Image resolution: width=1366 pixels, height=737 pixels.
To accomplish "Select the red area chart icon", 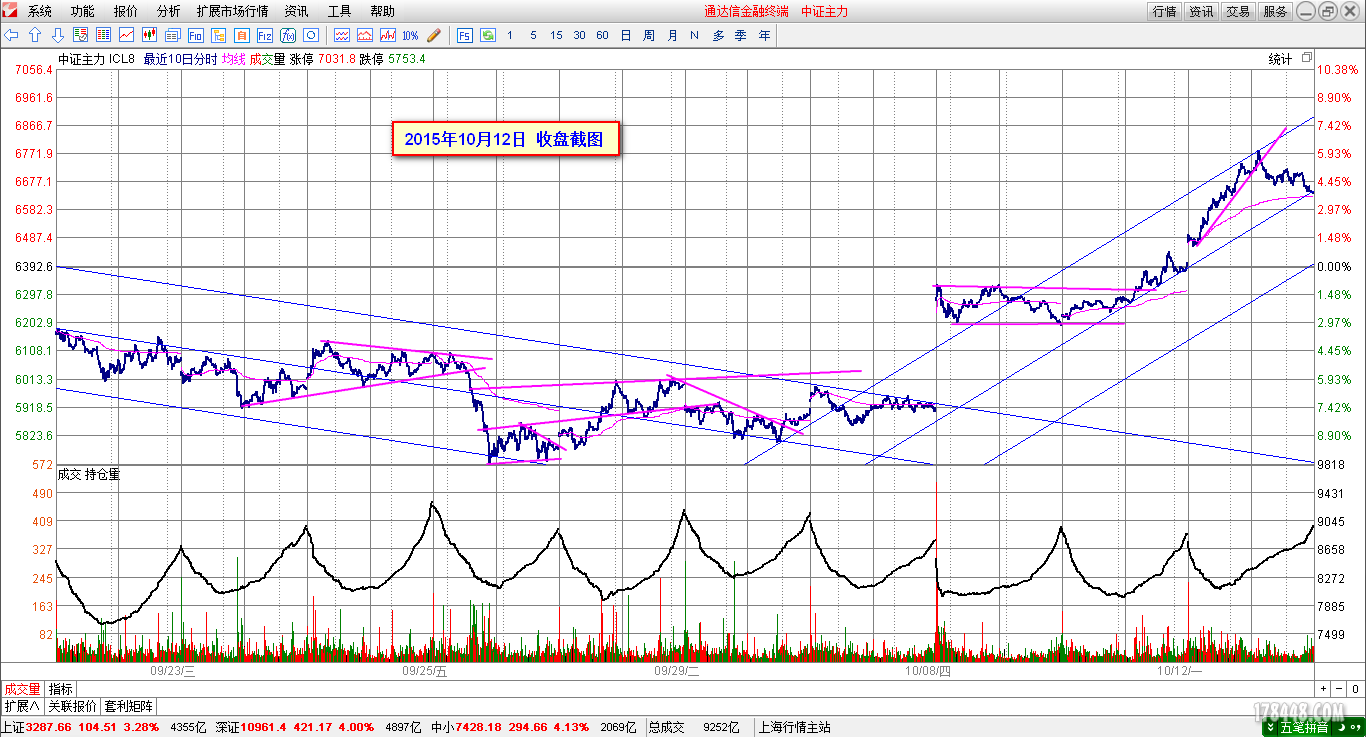I will coord(364,35).
